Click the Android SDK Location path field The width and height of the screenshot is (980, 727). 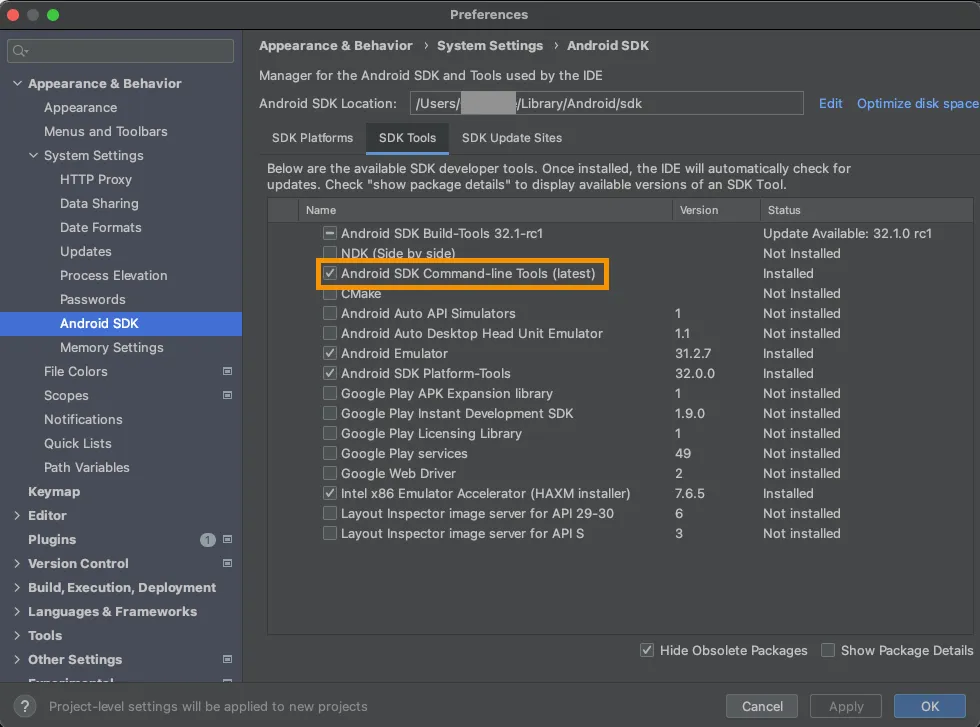pyautogui.click(x=606, y=103)
